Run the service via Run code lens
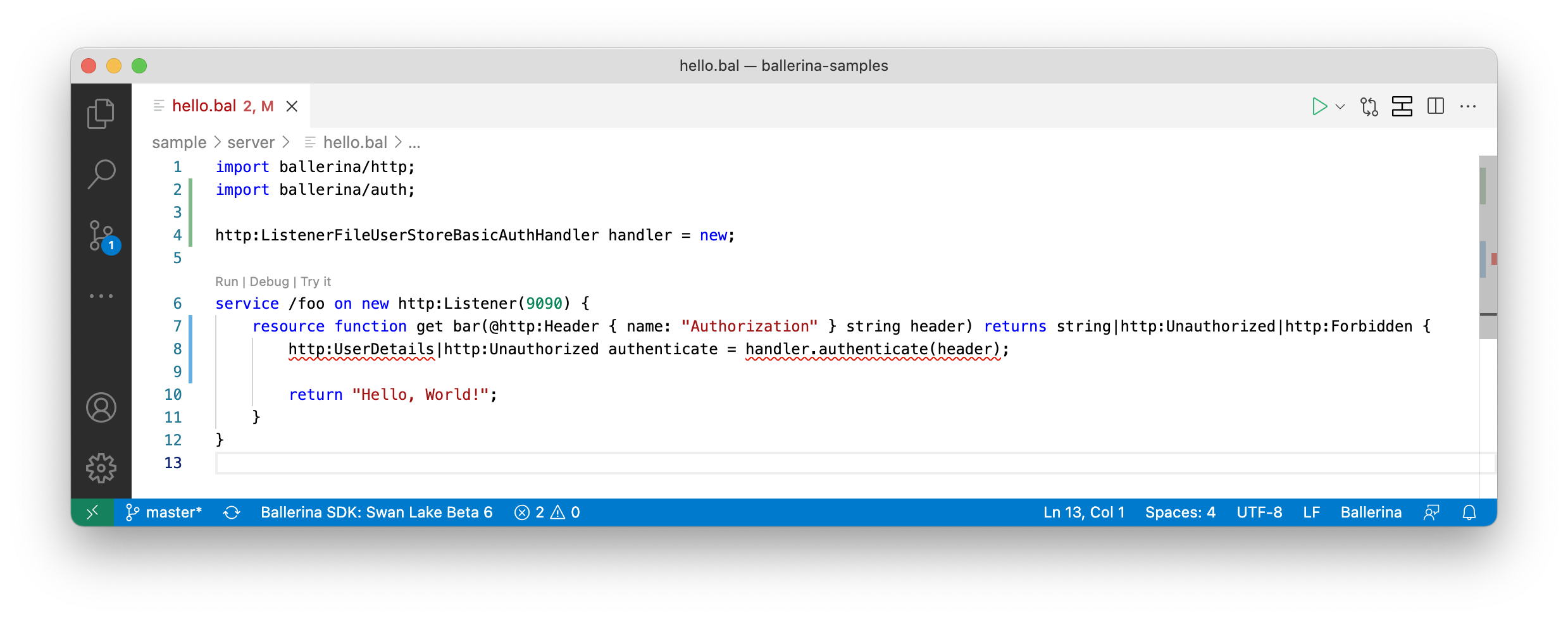 coord(227,282)
